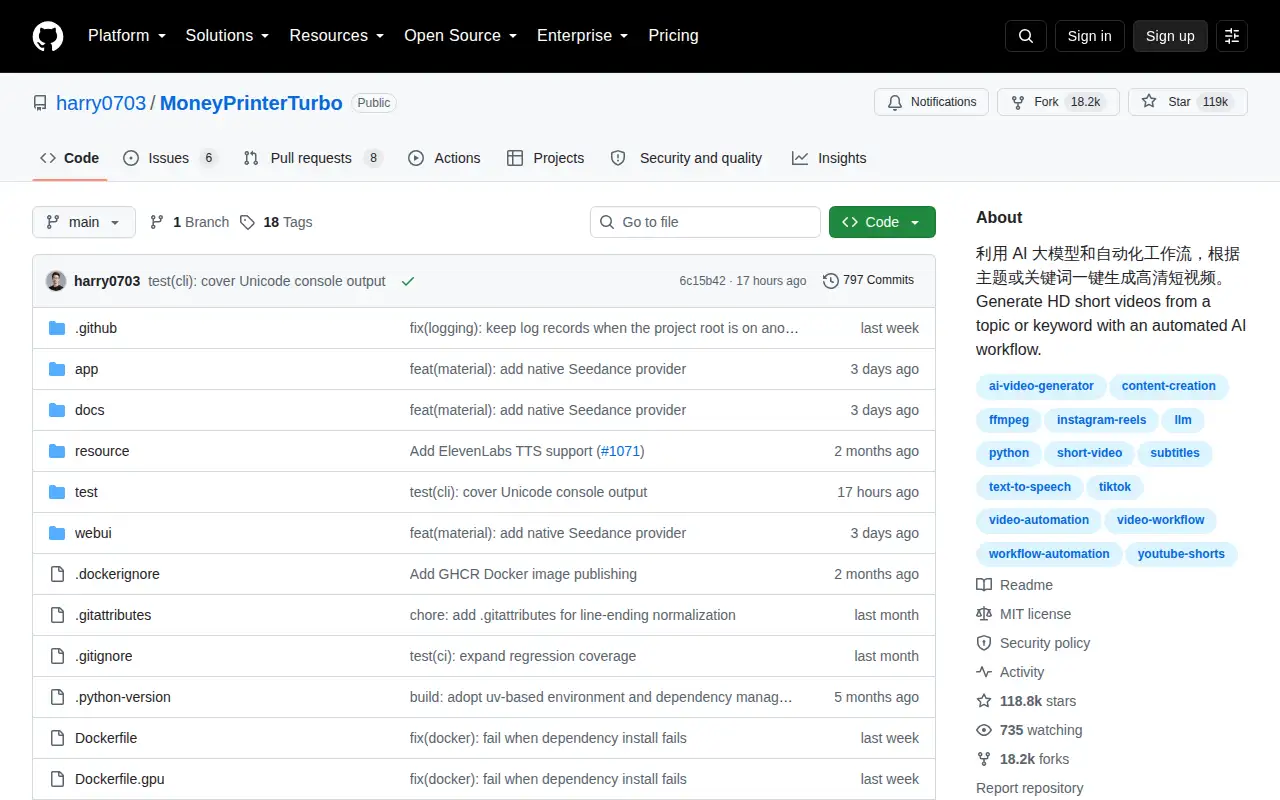Fork the repository with Fork button
Image resolution: width=1280 pixels, height=800 pixels.
1058,102
